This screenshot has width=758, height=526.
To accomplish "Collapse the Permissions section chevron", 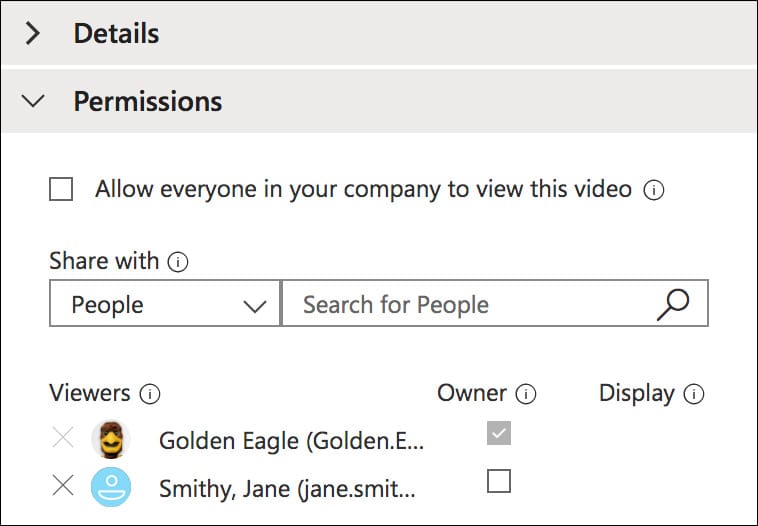I will (34, 101).
